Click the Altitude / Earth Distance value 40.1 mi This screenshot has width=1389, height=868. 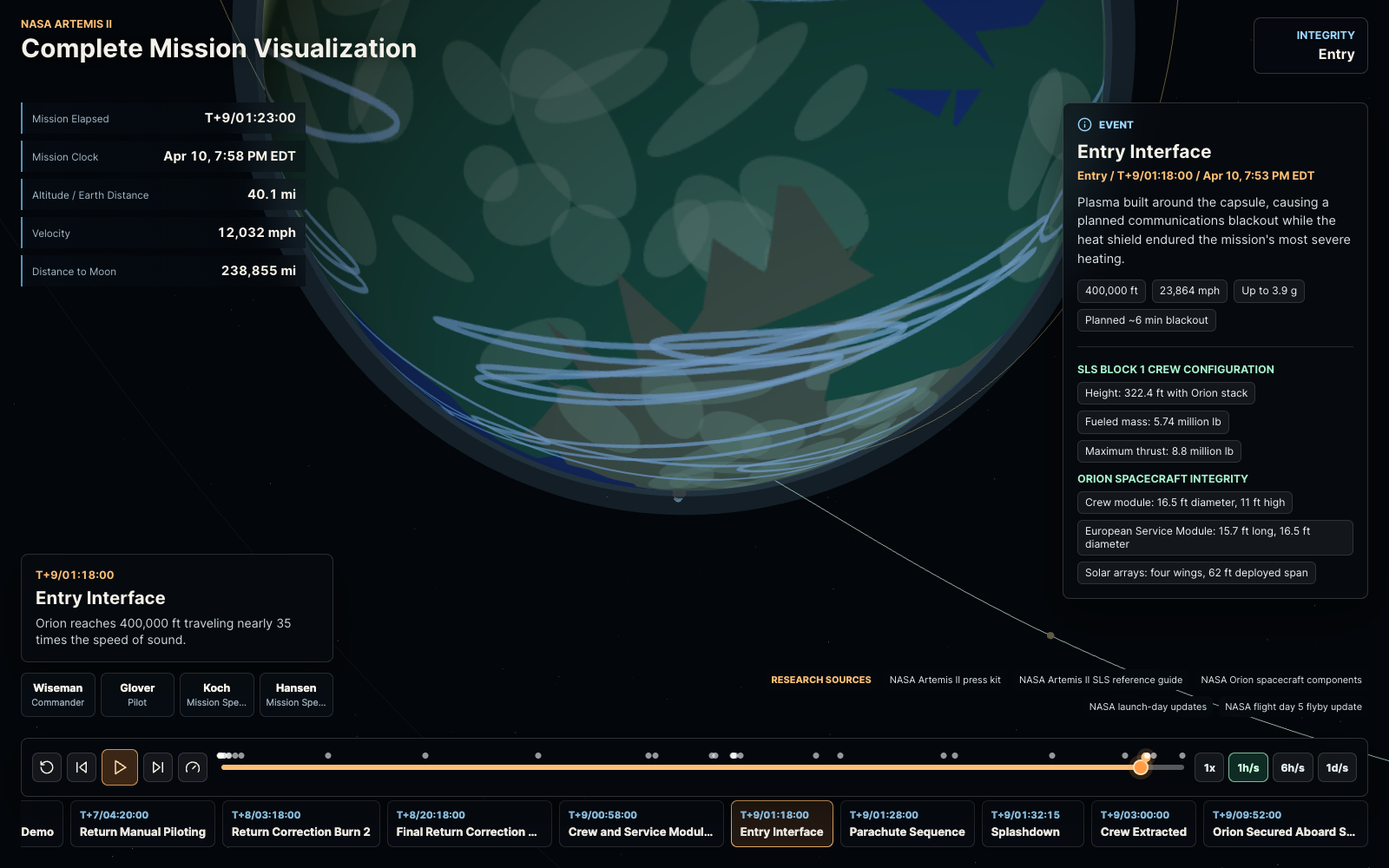[x=272, y=194]
